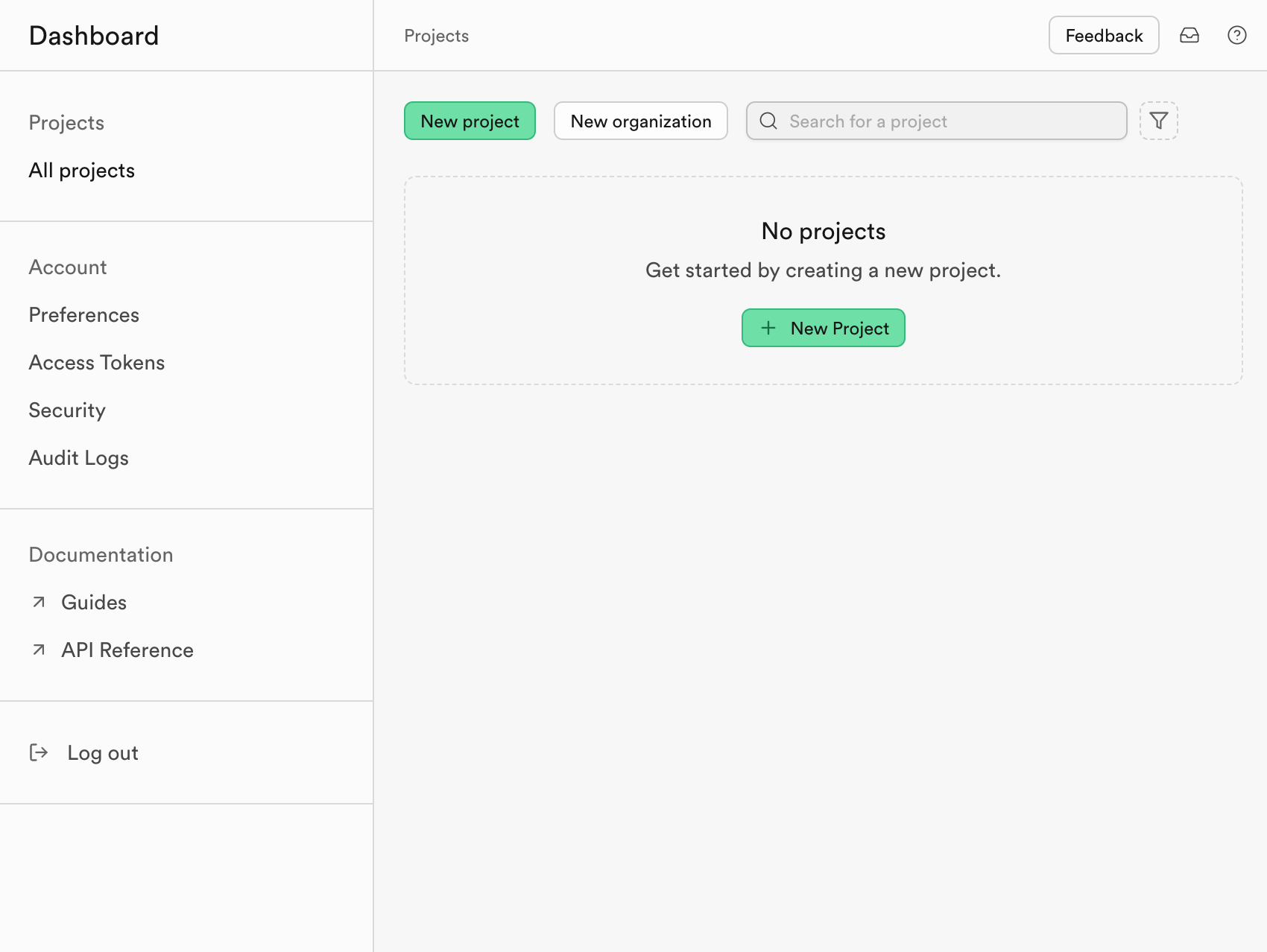Open the Security settings
The image size is (1267, 952).
pos(67,410)
